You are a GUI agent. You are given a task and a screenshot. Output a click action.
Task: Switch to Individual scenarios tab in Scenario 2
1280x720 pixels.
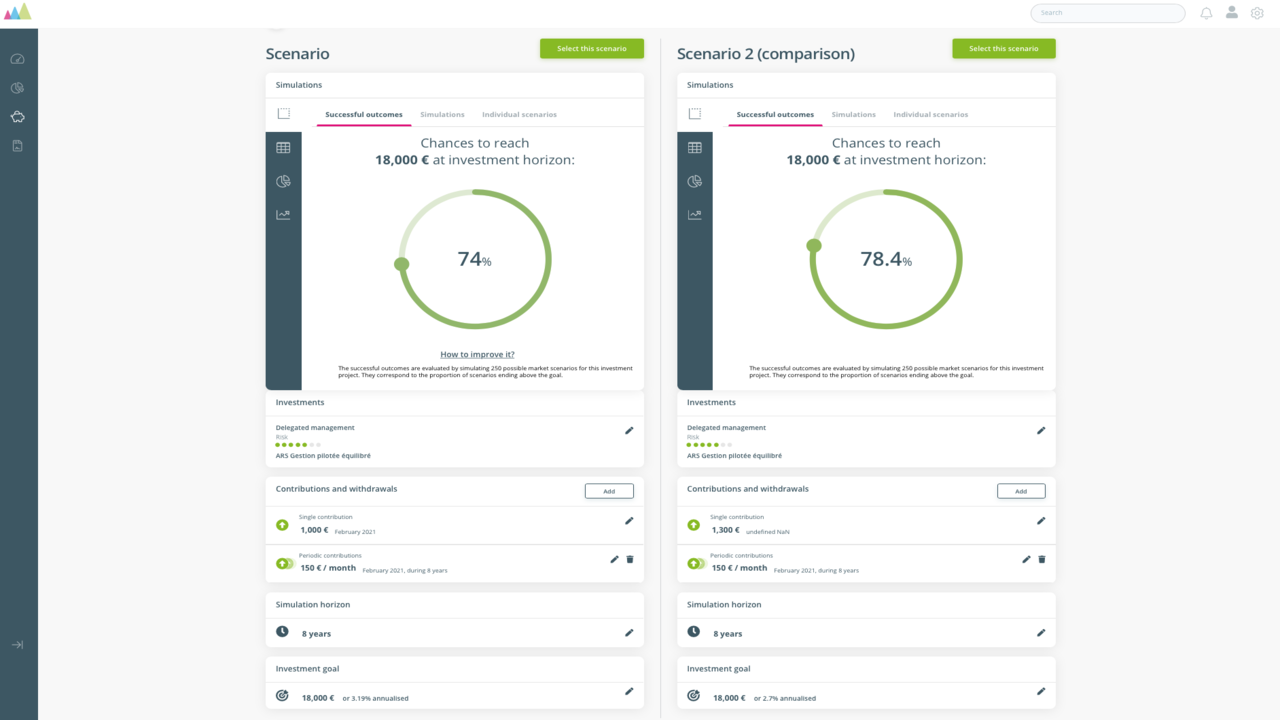(931, 114)
